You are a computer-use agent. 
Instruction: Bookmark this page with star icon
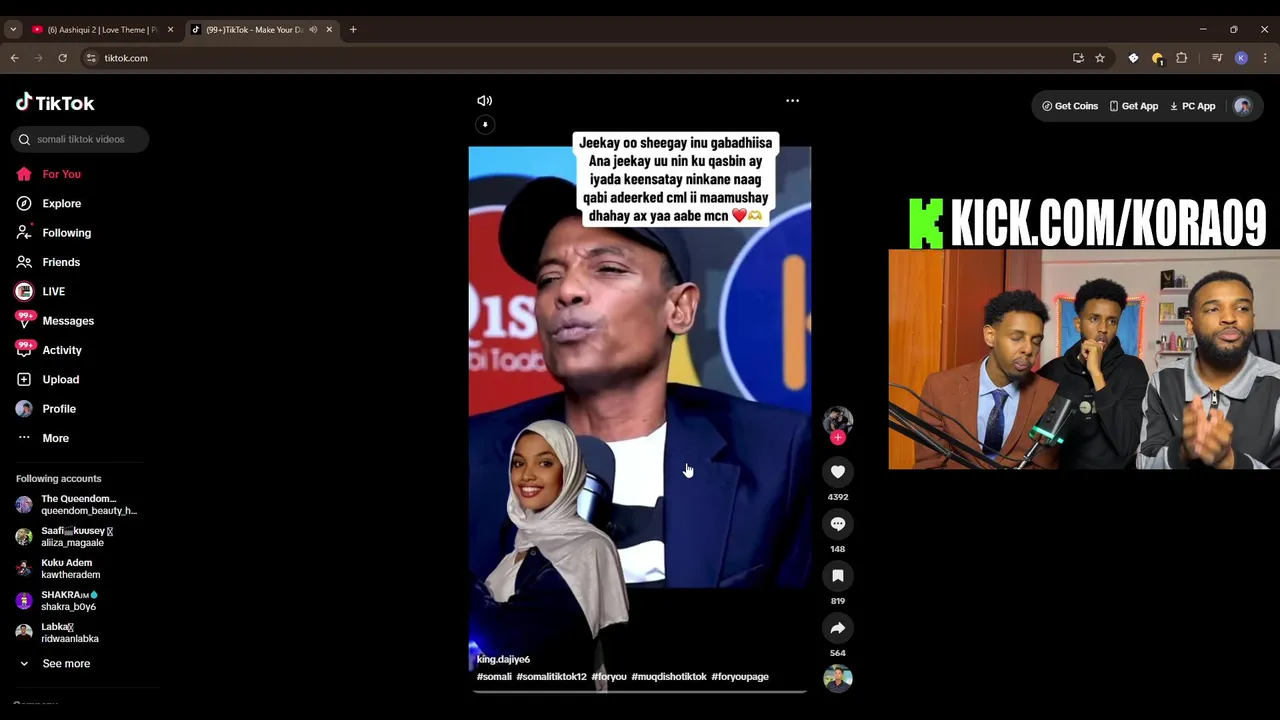point(1100,58)
